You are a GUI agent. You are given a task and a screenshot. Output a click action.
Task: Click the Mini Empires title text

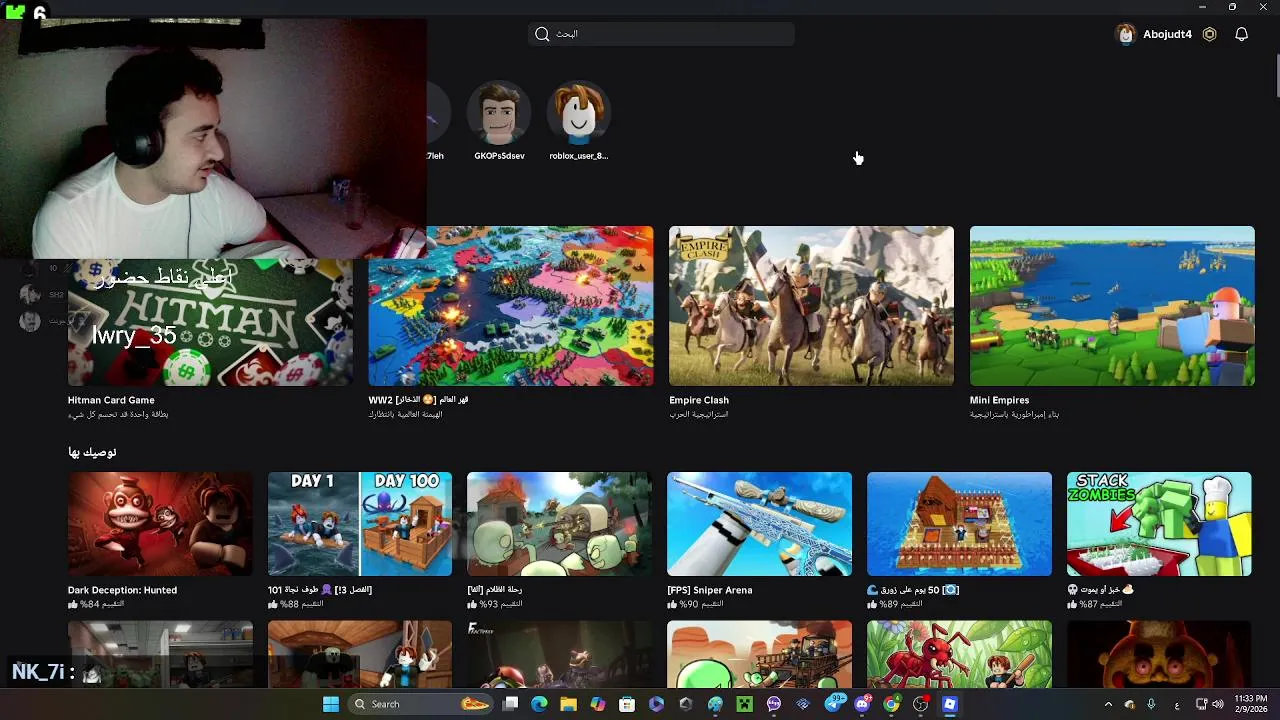click(999, 400)
